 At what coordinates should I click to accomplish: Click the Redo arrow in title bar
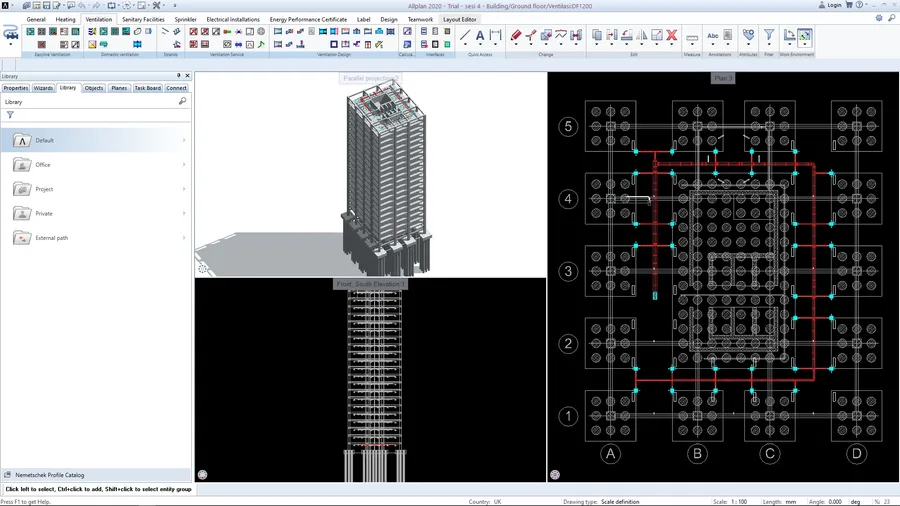tap(96, 5)
